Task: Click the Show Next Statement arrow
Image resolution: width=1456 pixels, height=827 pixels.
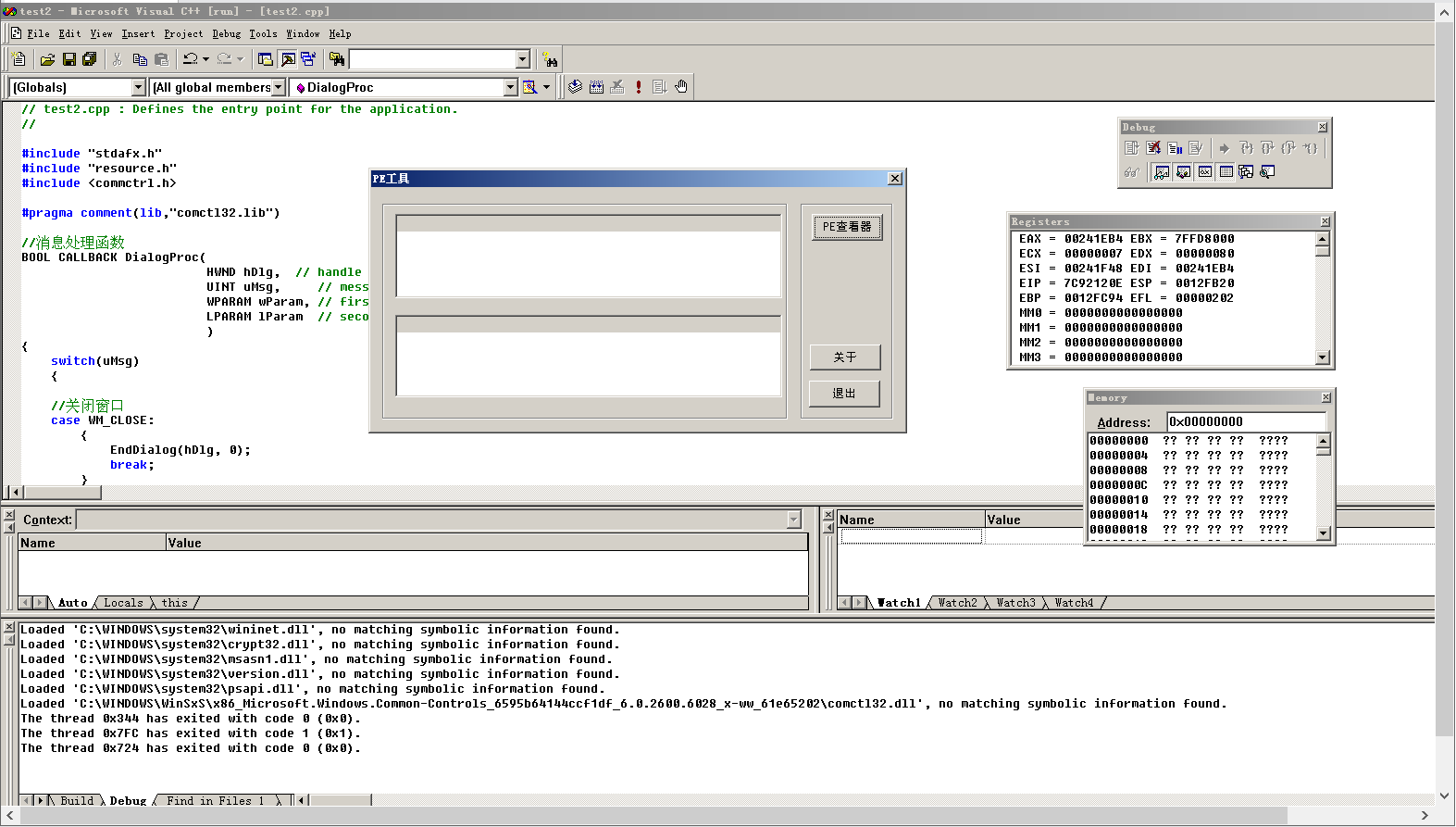Action: (x=1225, y=148)
